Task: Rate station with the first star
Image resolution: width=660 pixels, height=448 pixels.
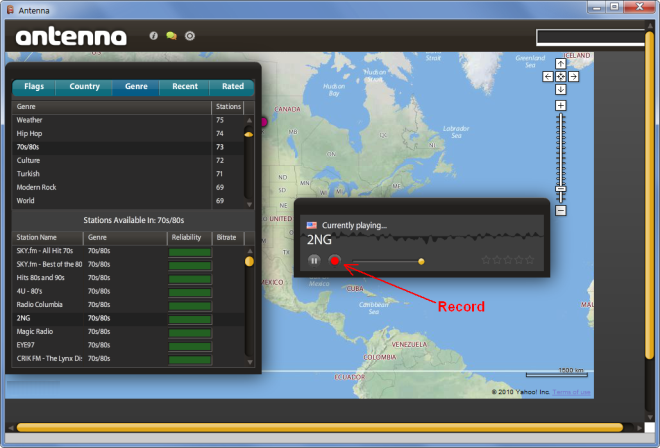Action: 486,260
